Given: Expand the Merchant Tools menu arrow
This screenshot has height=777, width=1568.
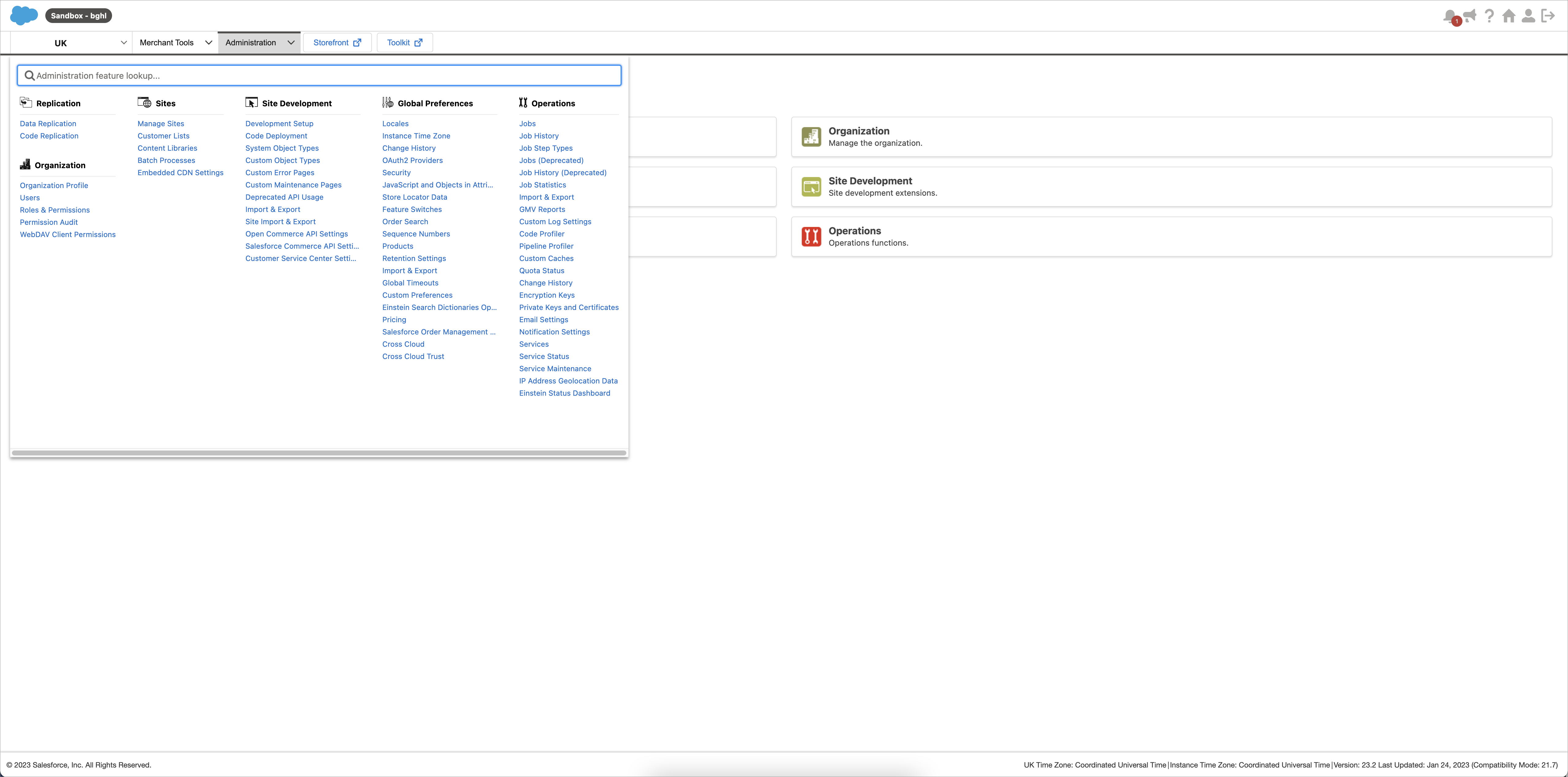Looking at the screenshot, I should pos(208,43).
